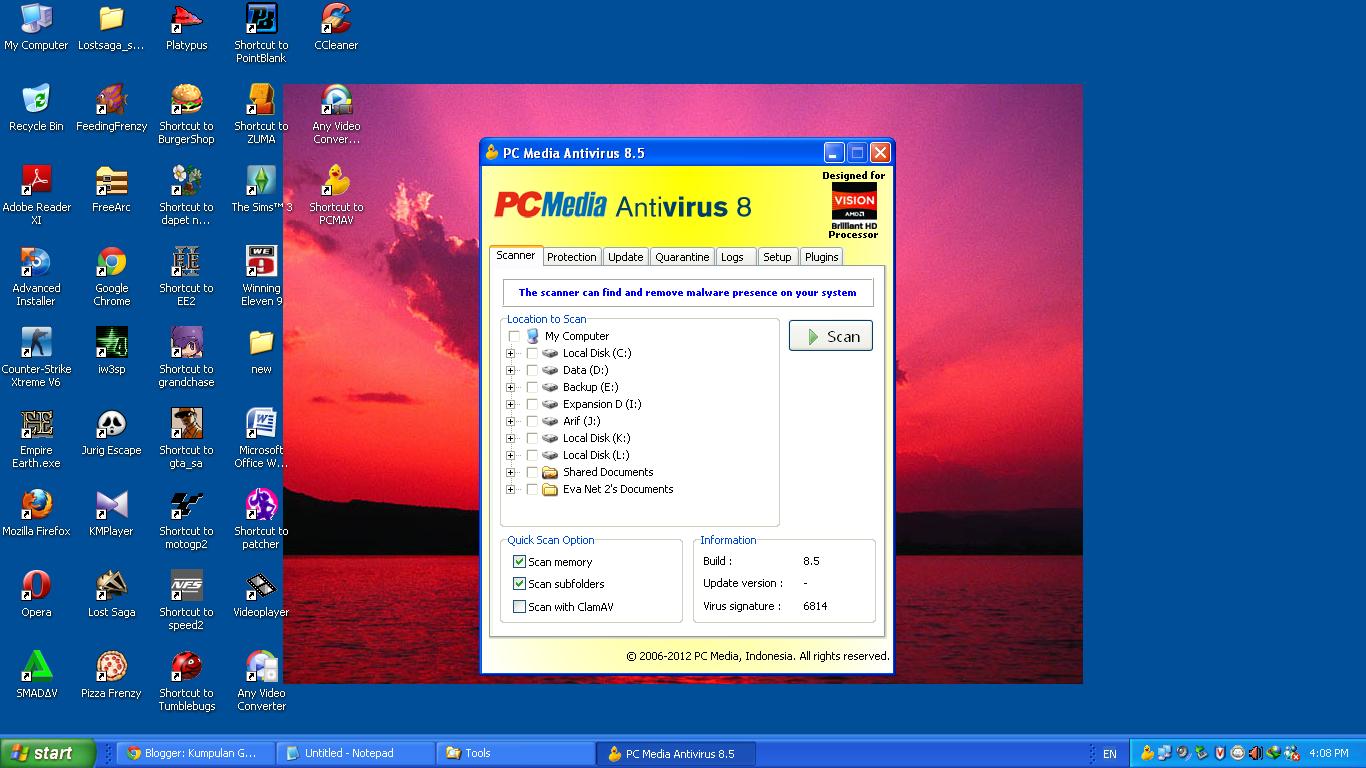Click the taskbar clock showing 4:08 PM

click(x=1328, y=754)
